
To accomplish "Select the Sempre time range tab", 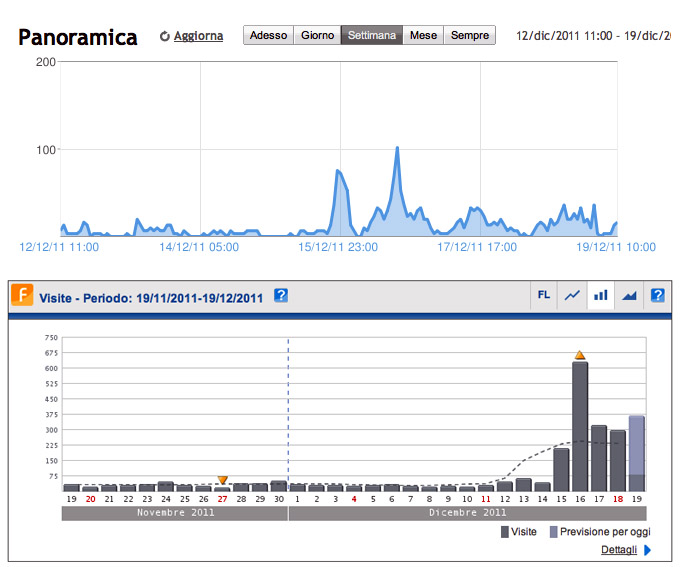I will (470, 35).
